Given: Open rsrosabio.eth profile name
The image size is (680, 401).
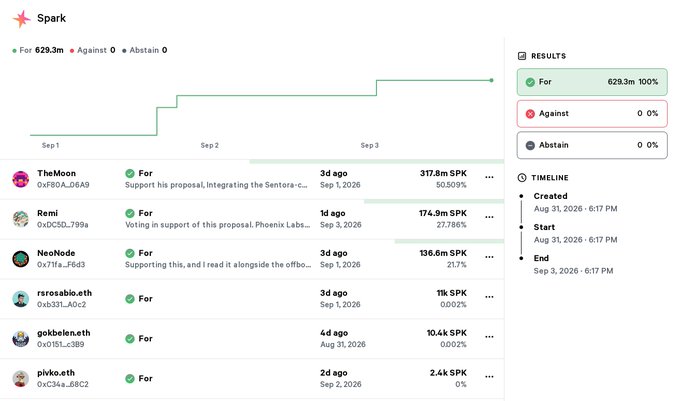Looking at the screenshot, I should pos(65,293).
